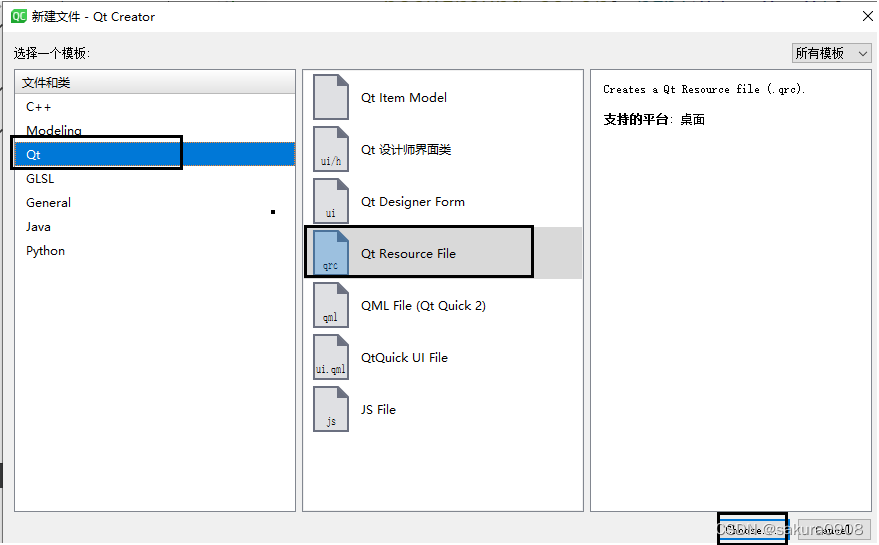Screen dimensions: 879x545
Task: Click the qrc resource file icon
Action: pyautogui.click(x=331, y=253)
